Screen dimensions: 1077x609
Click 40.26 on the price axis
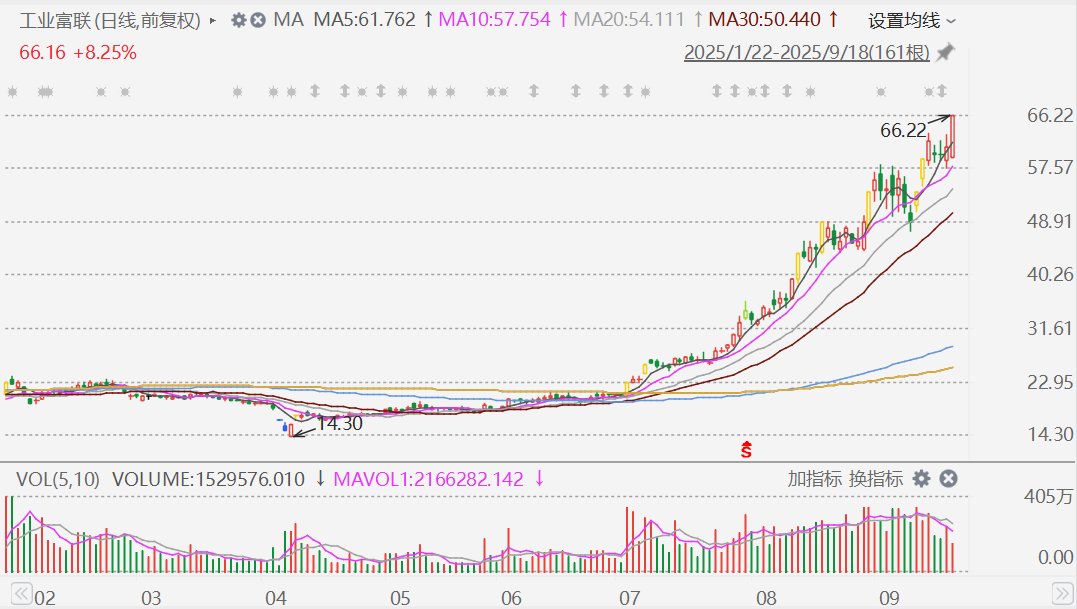pos(1050,275)
